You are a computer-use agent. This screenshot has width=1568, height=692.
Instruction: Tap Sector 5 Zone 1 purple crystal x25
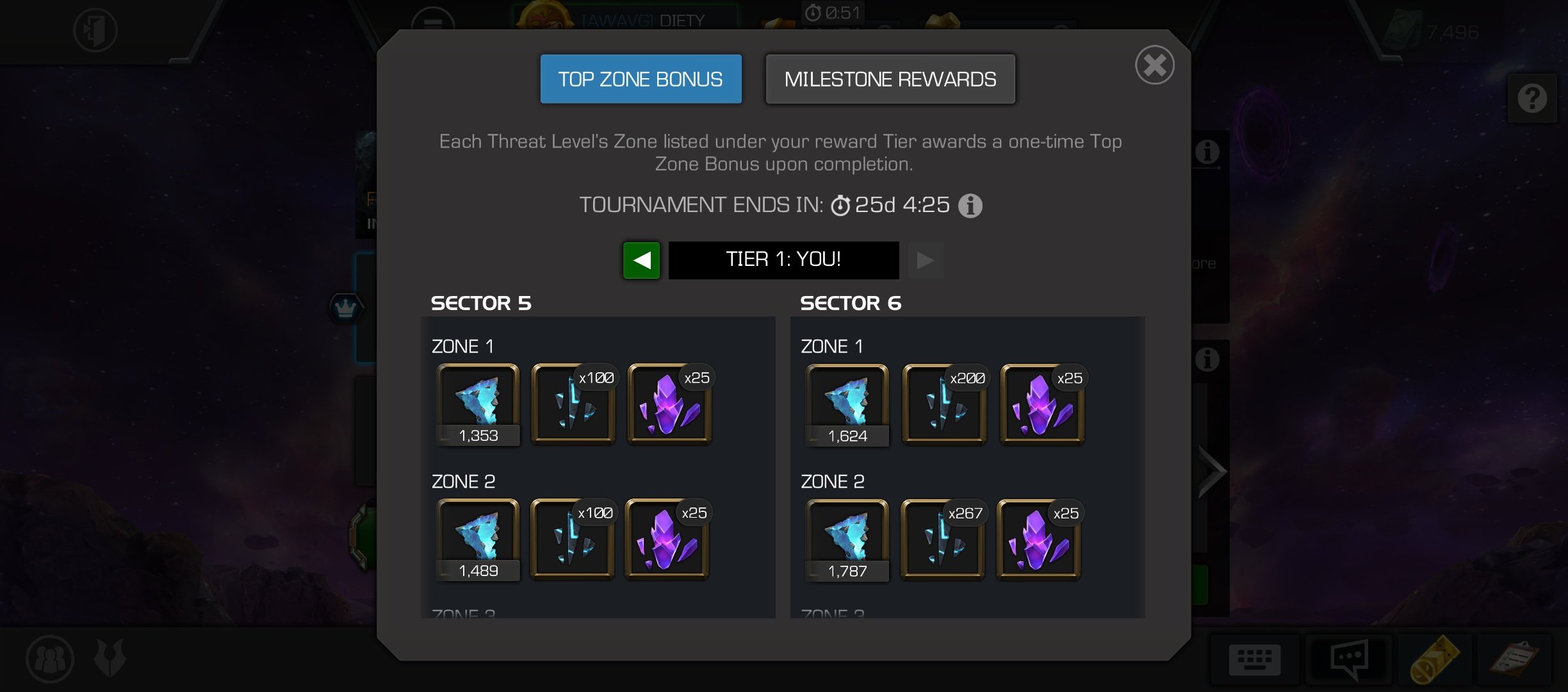click(669, 404)
